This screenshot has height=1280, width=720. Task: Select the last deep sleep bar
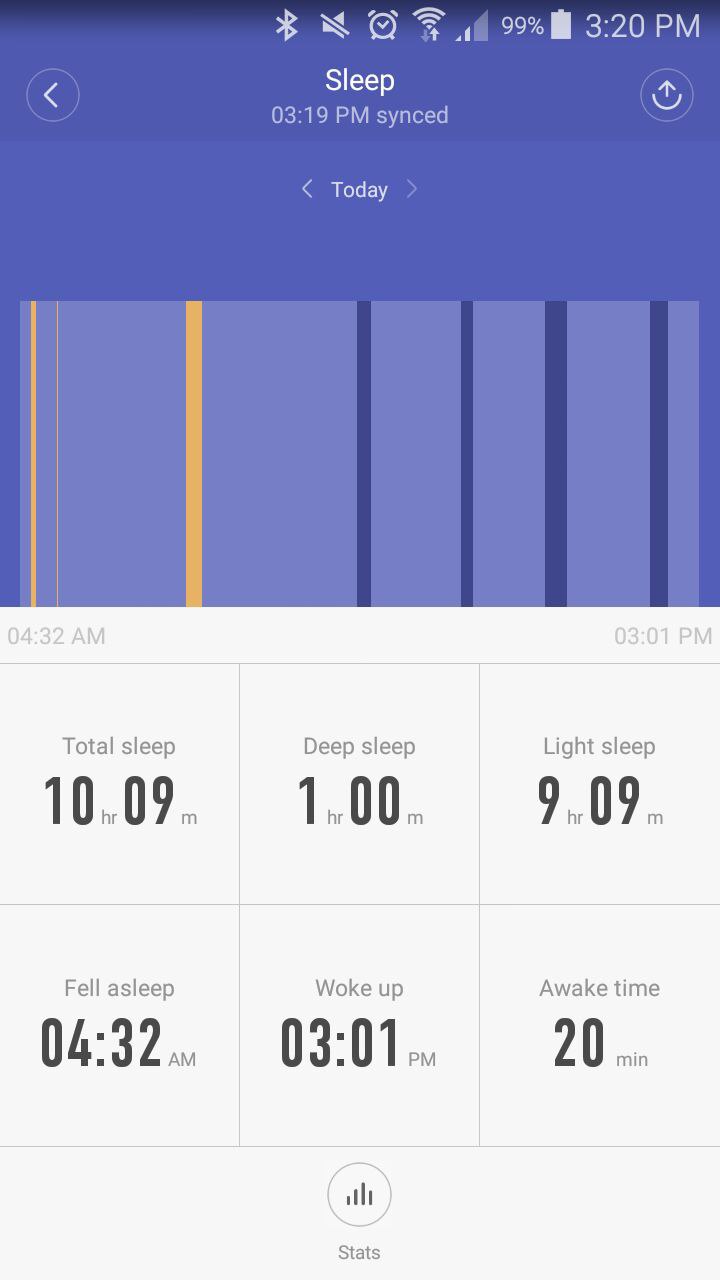(659, 454)
